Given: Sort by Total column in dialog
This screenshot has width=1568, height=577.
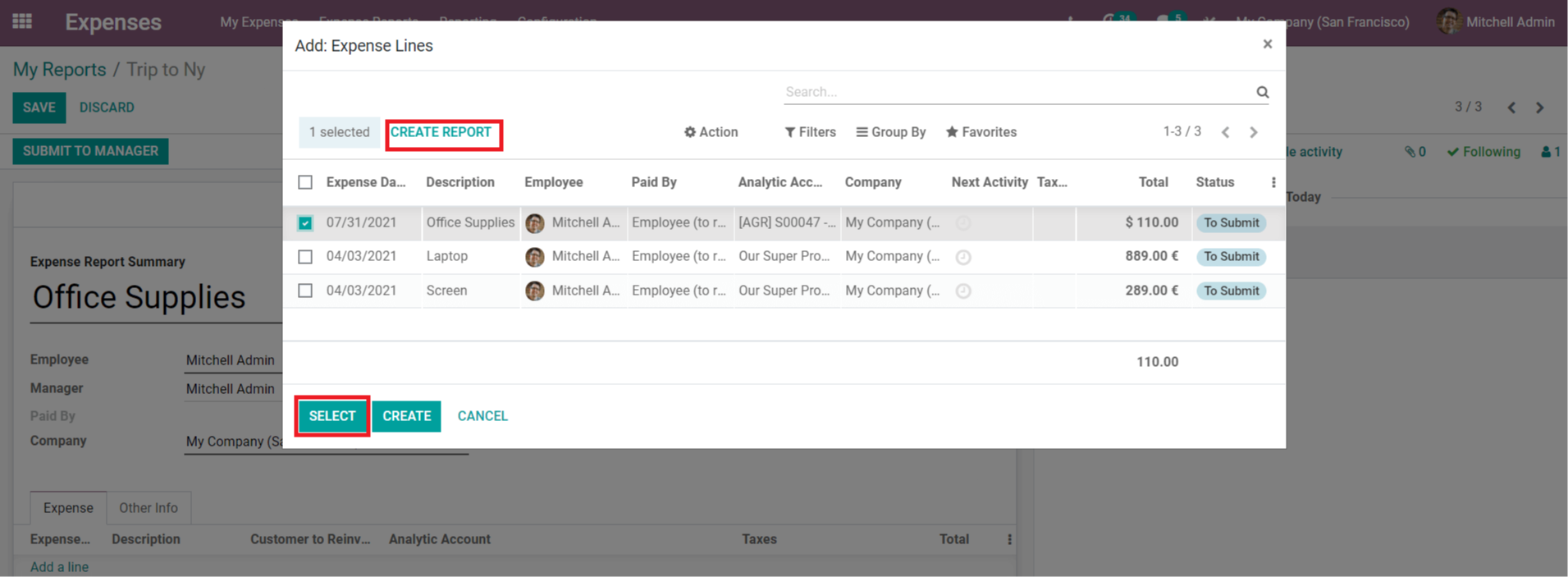Looking at the screenshot, I should click(x=1154, y=182).
